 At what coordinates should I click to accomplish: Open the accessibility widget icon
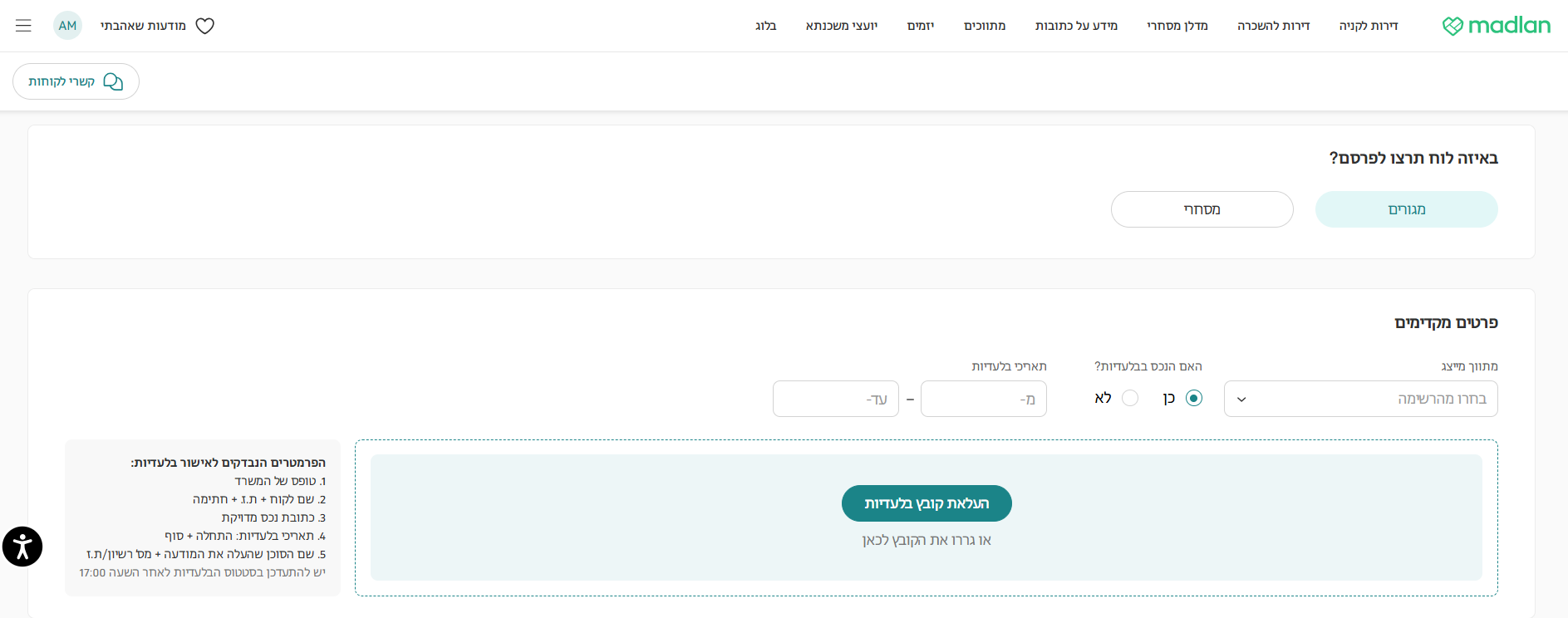22,547
